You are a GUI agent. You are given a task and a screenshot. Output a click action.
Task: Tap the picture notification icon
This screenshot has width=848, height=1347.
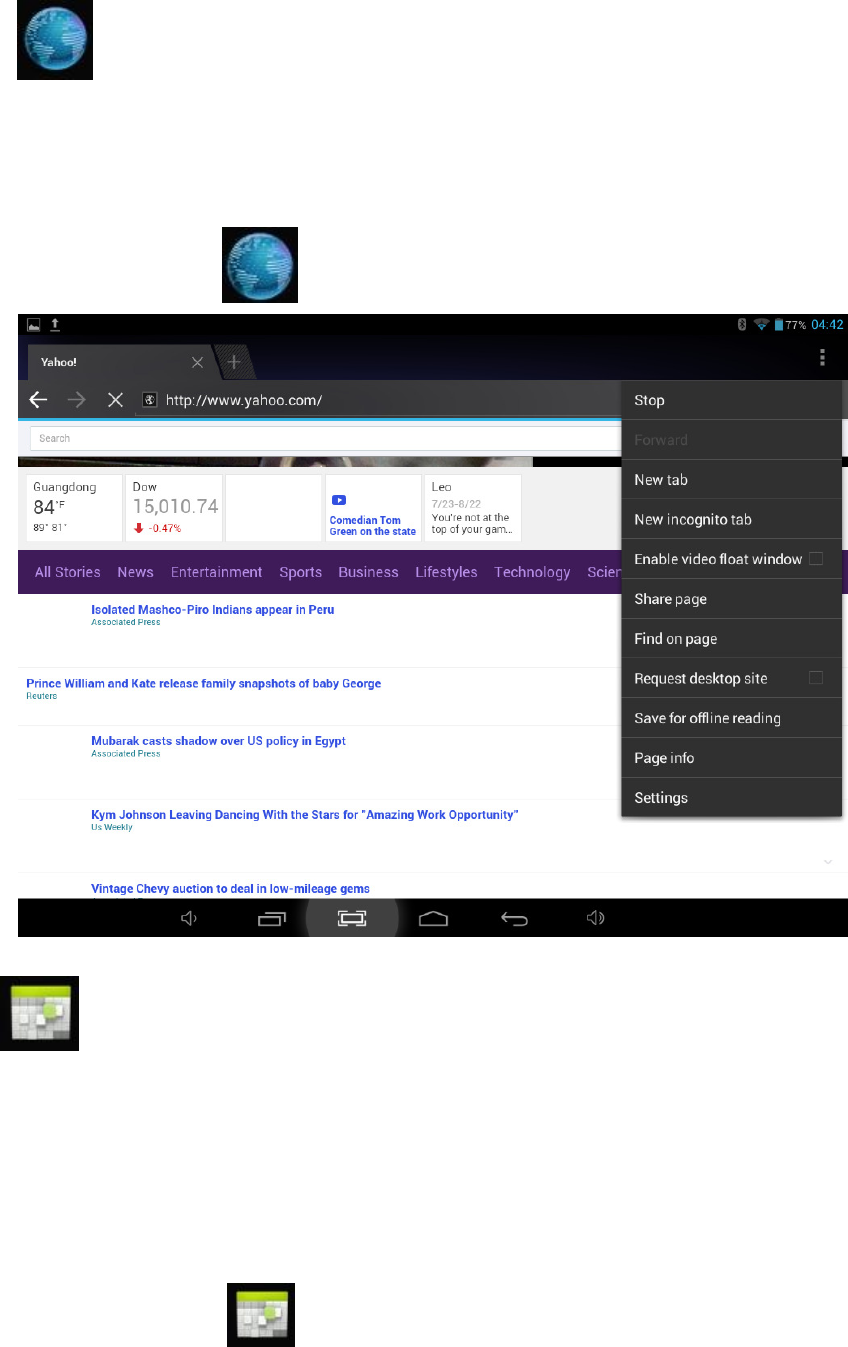[x=33, y=325]
